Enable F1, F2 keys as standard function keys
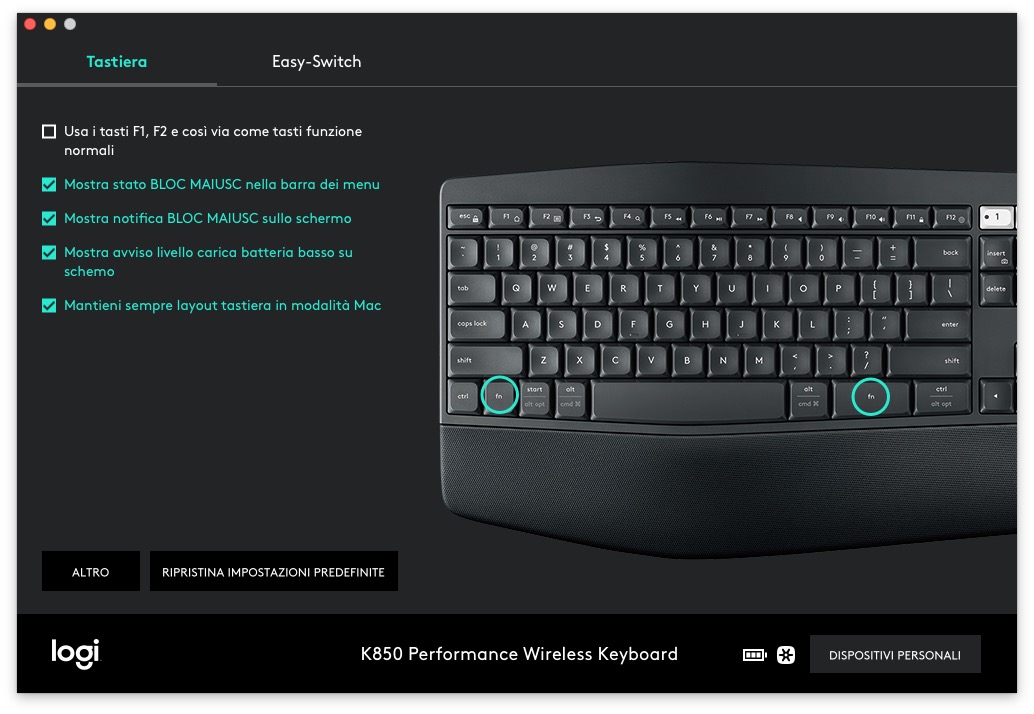Screen dimensions: 1034x714 [x=49, y=131]
